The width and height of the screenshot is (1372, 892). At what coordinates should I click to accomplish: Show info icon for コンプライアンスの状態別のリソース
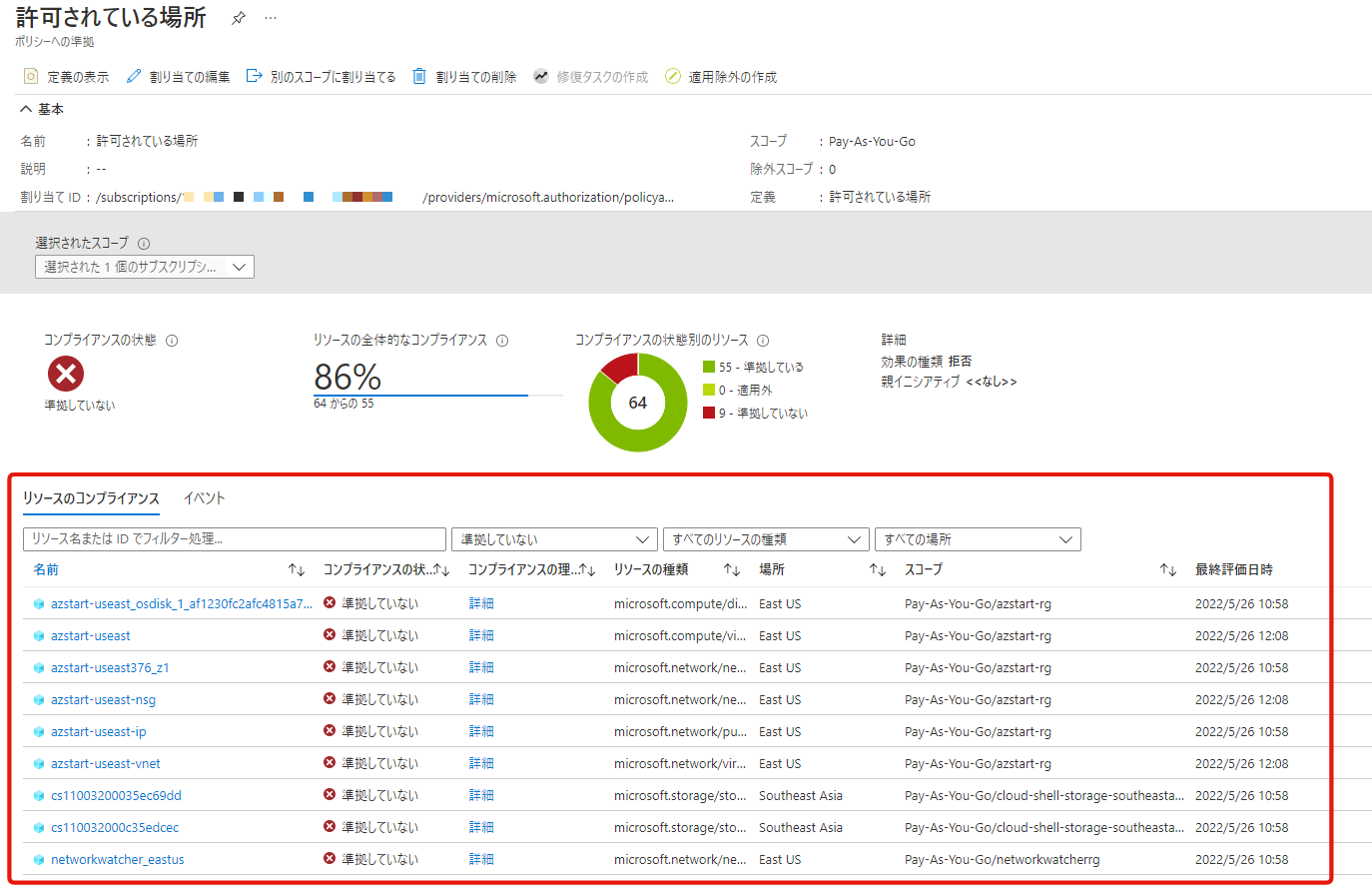point(763,341)
